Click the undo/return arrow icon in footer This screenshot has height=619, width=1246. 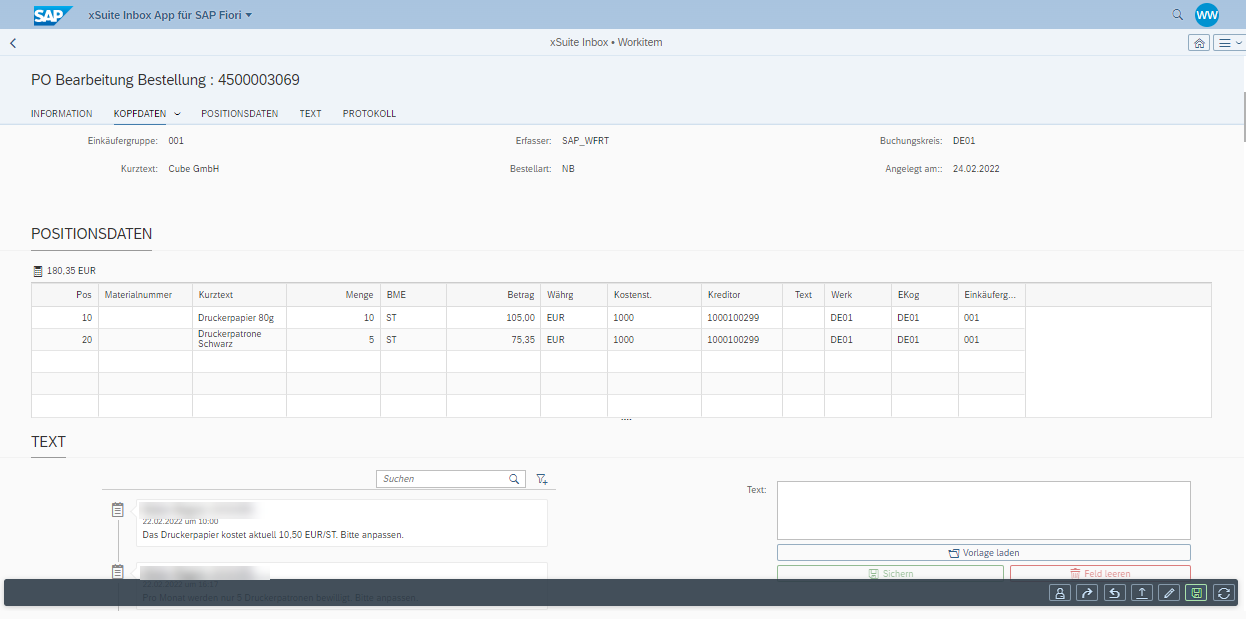1114,593
